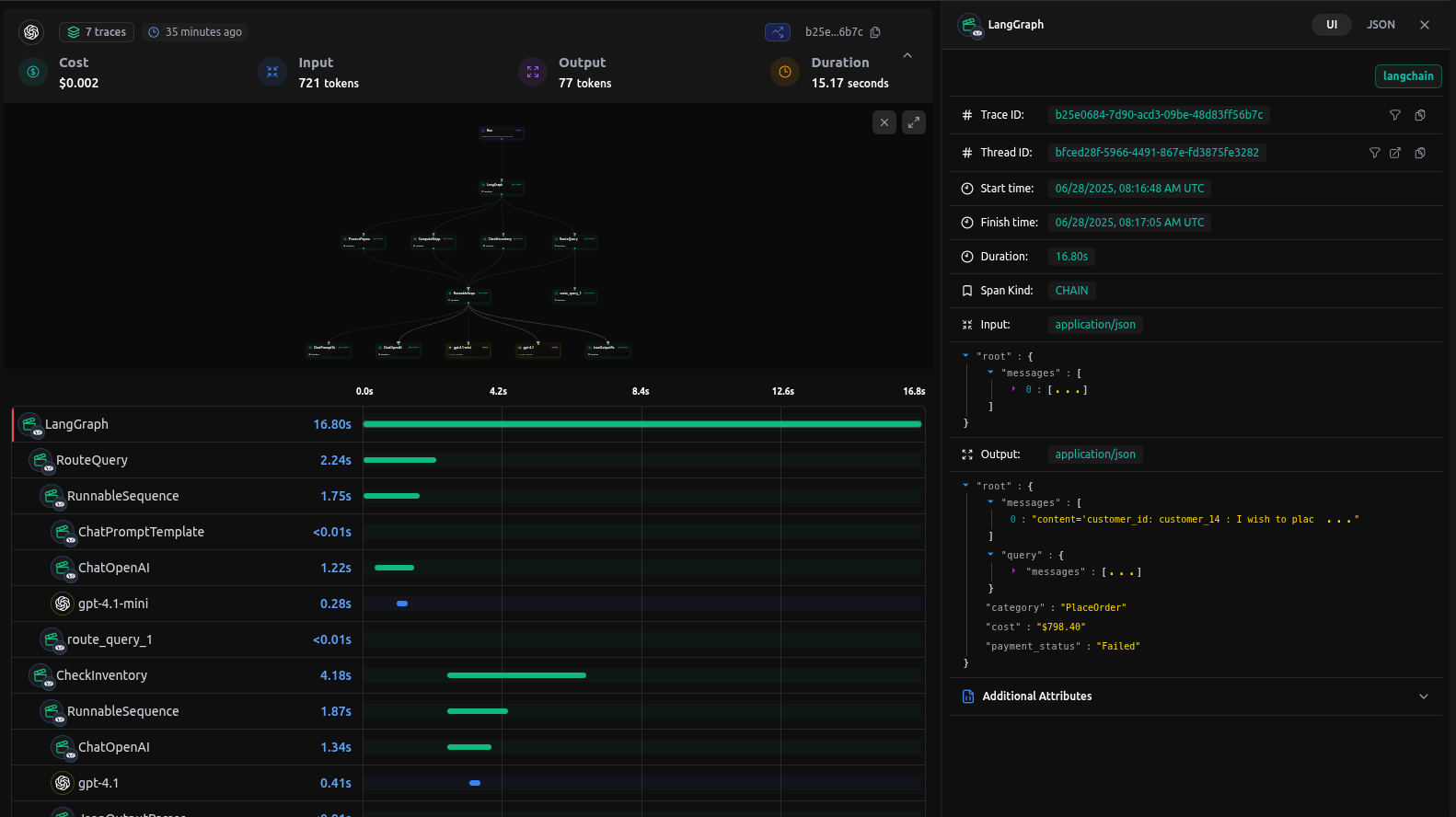Filter by Trace ID
This screenshot has width=1456, height=817.
1394,115
